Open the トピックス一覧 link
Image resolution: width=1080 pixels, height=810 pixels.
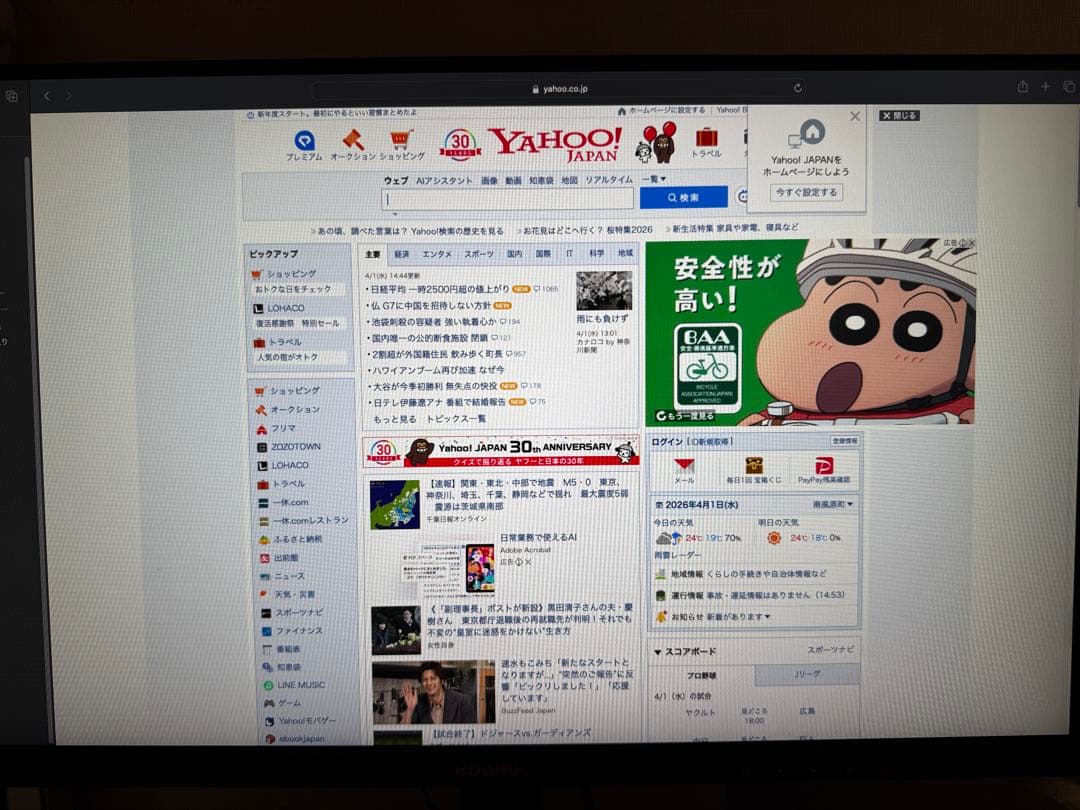[456, 419]
